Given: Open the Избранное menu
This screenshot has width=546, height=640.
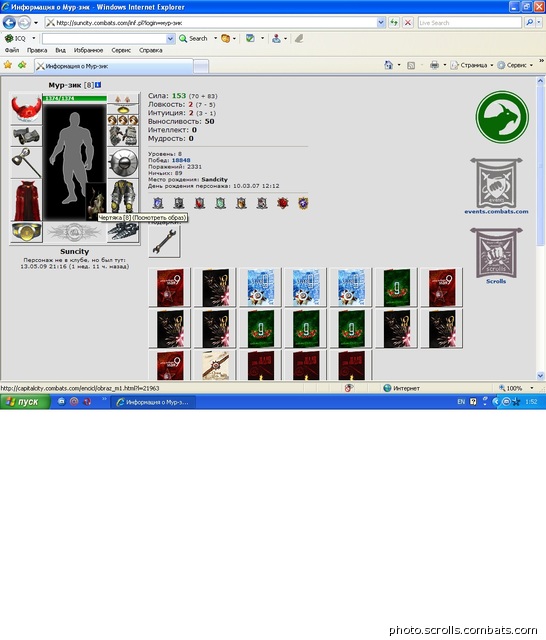Looking at the screenshot, I should tap(88, 50).
